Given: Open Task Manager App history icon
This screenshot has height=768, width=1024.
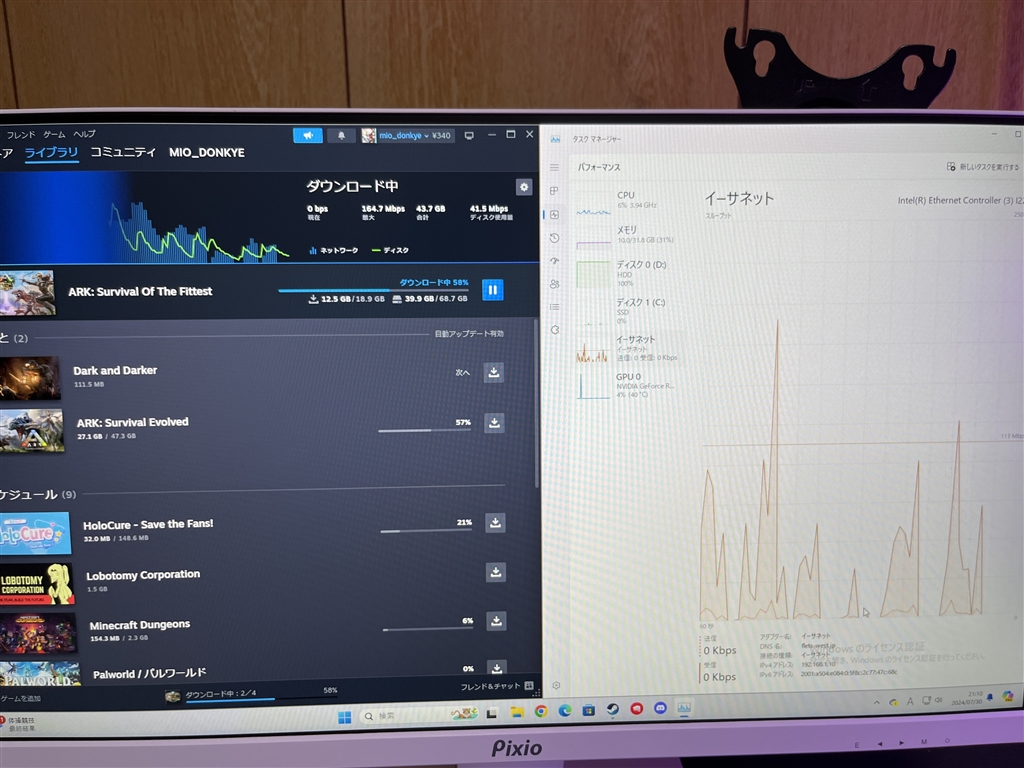Looking at the screenshot, I should [554, 238].
